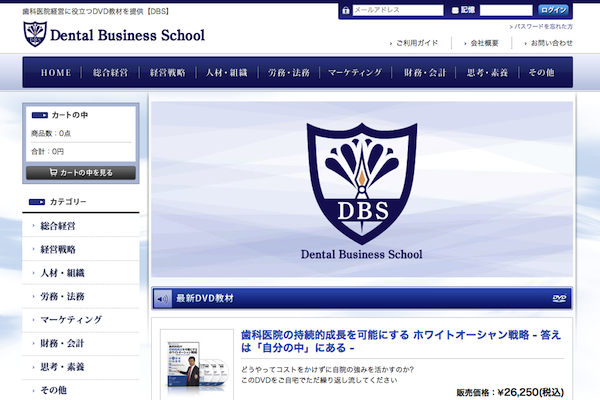Click the DVD logo icon in section header
The width and height of the screenshot is (600, 400).
(559, 298)
